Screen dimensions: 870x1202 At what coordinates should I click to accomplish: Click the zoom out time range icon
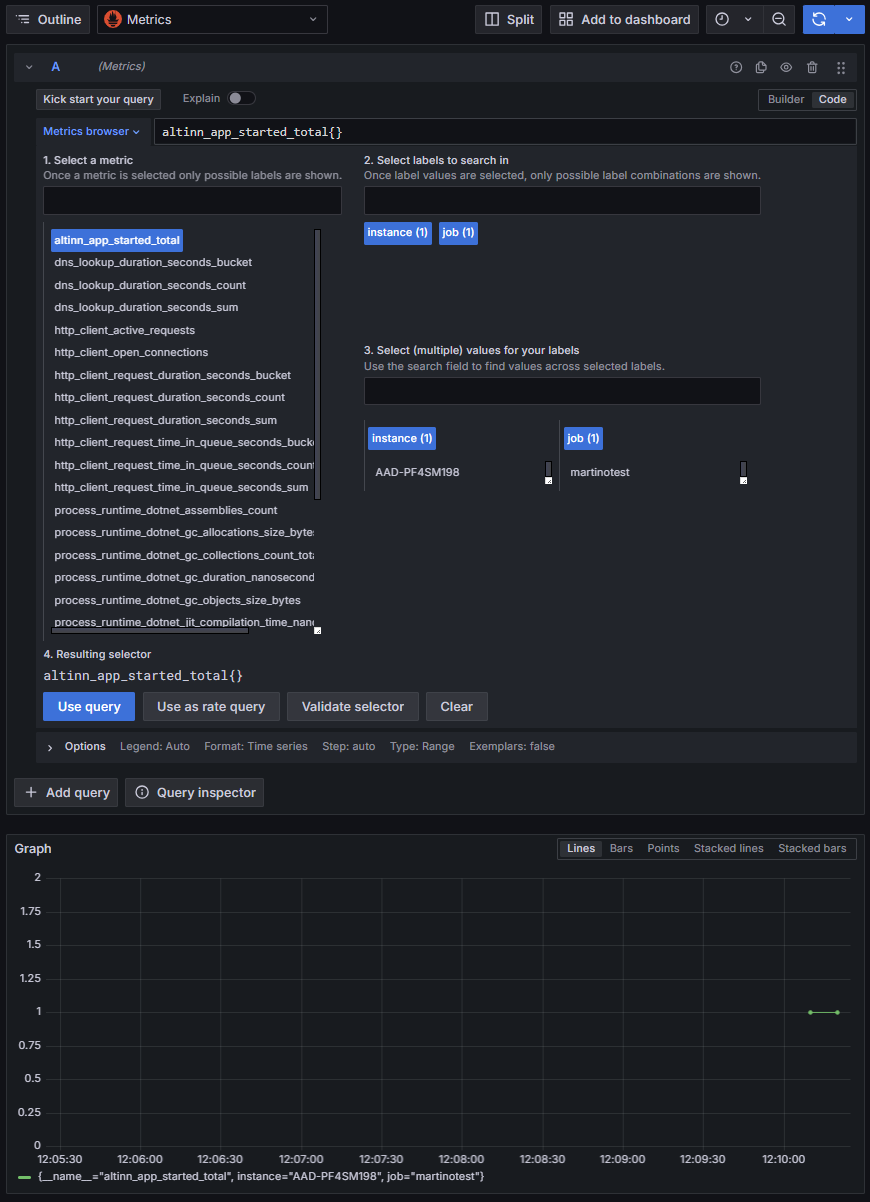point(778,20)
